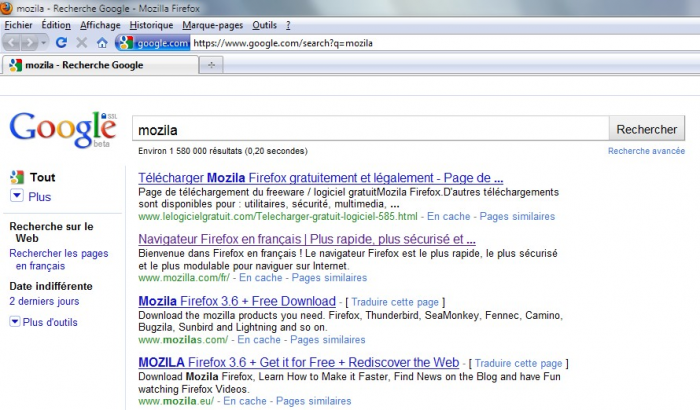
Task: Click 'Traduire cette page' for mozilas.com result
Action: click(395, 302)
